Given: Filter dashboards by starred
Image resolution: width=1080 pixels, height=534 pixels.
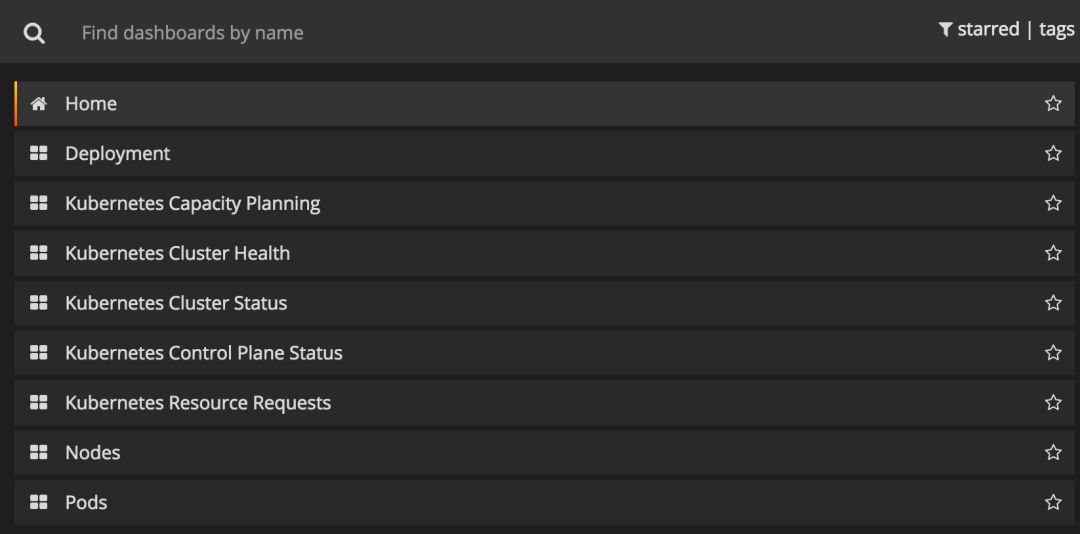Looking at the screenshot, I should (x=987, y=30).
